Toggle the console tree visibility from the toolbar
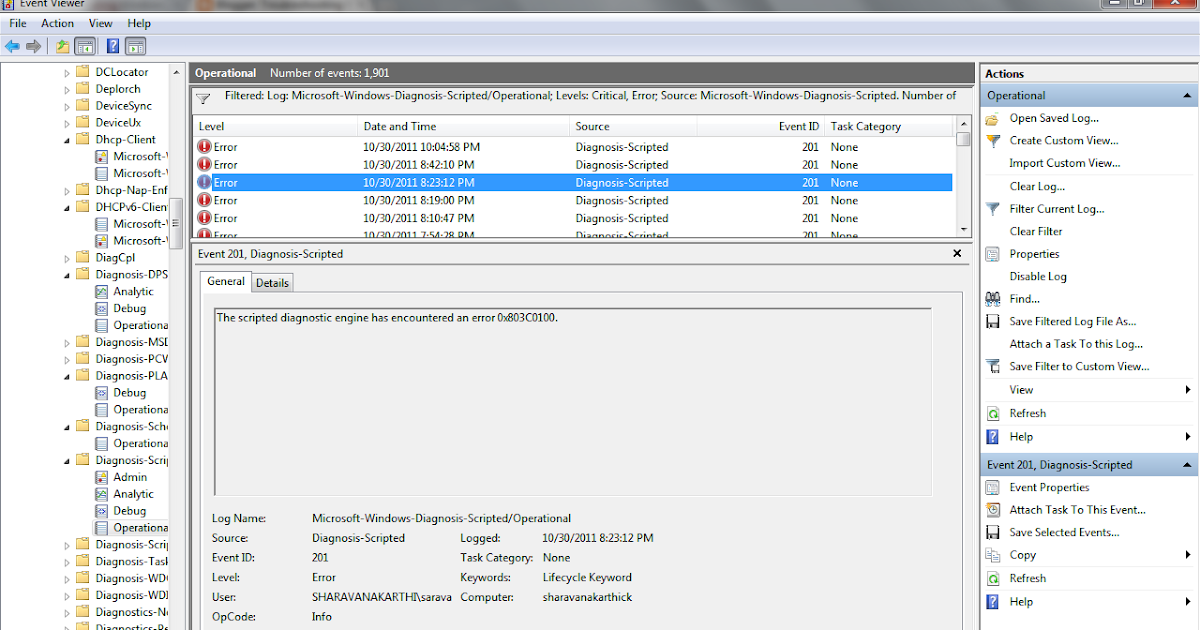The width and height of the screenshot is (1200, 630). coord(85,46)
